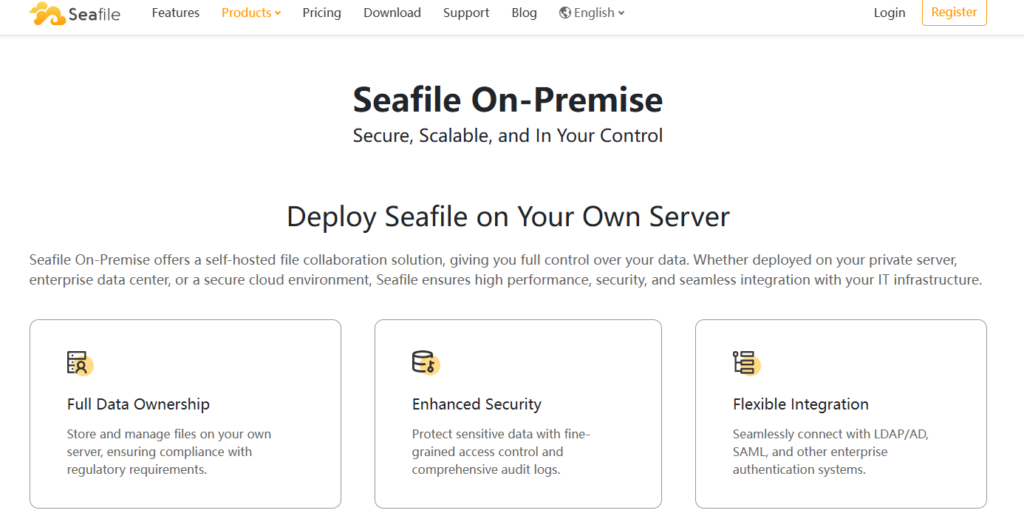Click the Seafile On-Premise heading
Image resolution: width=1024 pixels, height=530 pixels.
tap(508, 100)
